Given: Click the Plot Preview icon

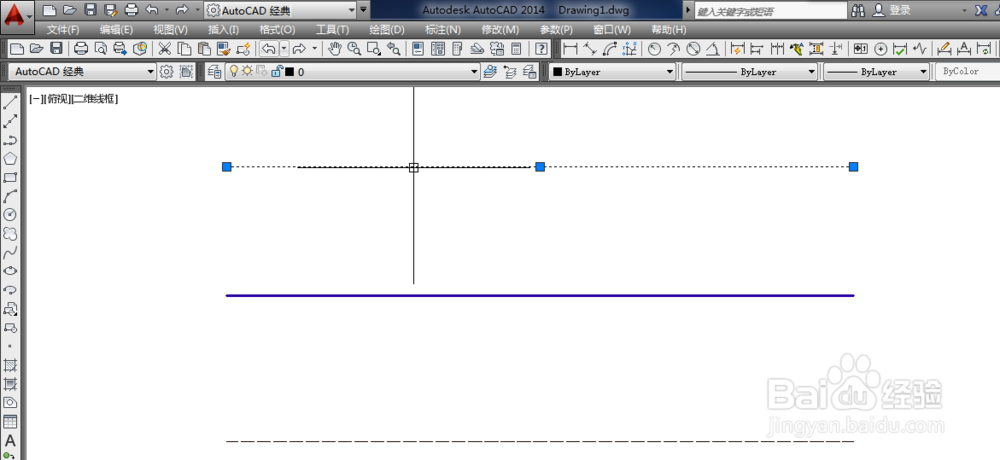Looking at the screenshot, I should click(x=101, y=48).
